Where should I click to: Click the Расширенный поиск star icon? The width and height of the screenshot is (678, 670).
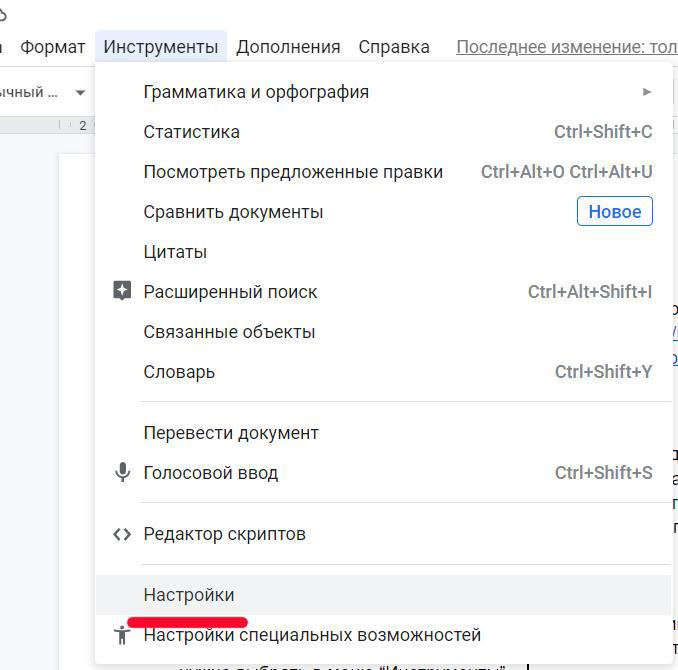click(x=122, y=292)
